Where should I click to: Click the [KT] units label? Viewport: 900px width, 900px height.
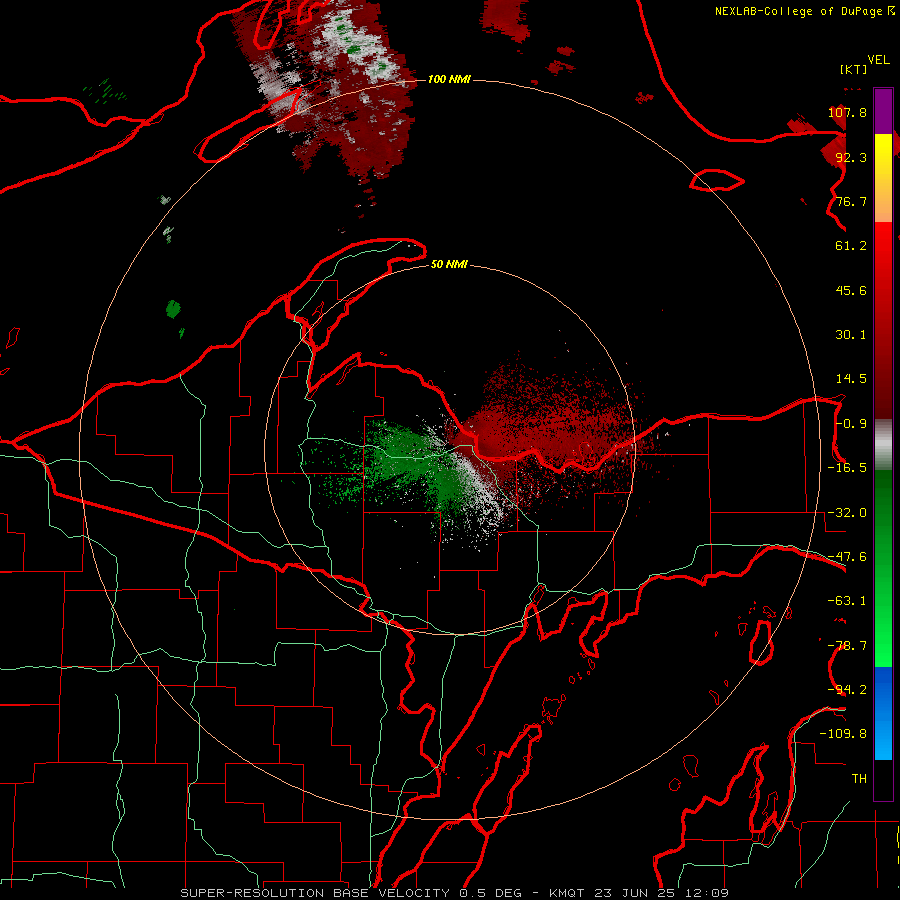point(853,69)
